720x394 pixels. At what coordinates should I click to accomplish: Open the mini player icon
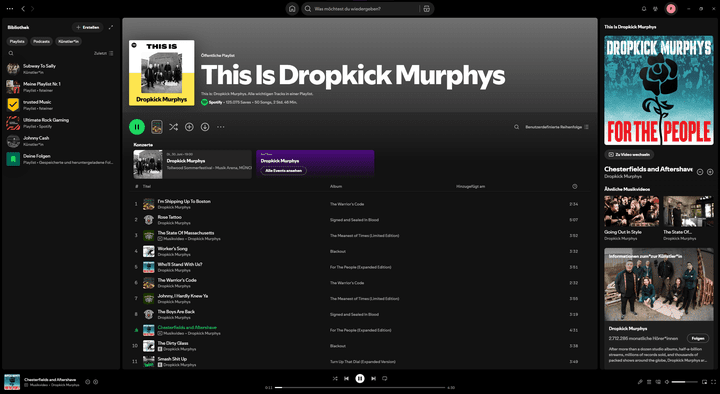704,382
